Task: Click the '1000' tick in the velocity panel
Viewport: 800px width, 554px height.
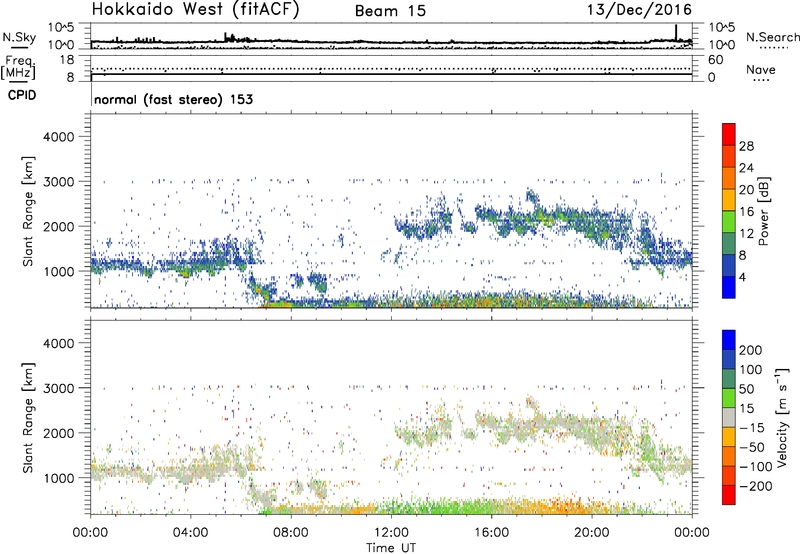Action: click(59, 477)
